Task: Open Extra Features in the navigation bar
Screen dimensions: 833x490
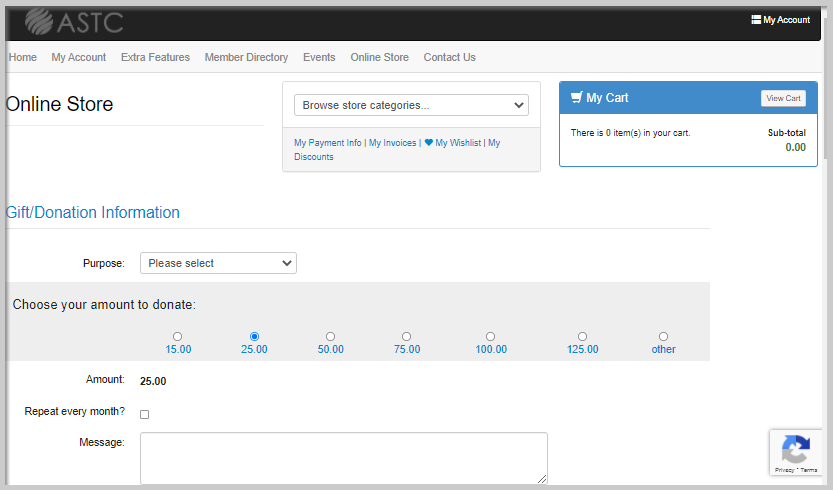Action: pyautogui.click(x=155, y=57)
